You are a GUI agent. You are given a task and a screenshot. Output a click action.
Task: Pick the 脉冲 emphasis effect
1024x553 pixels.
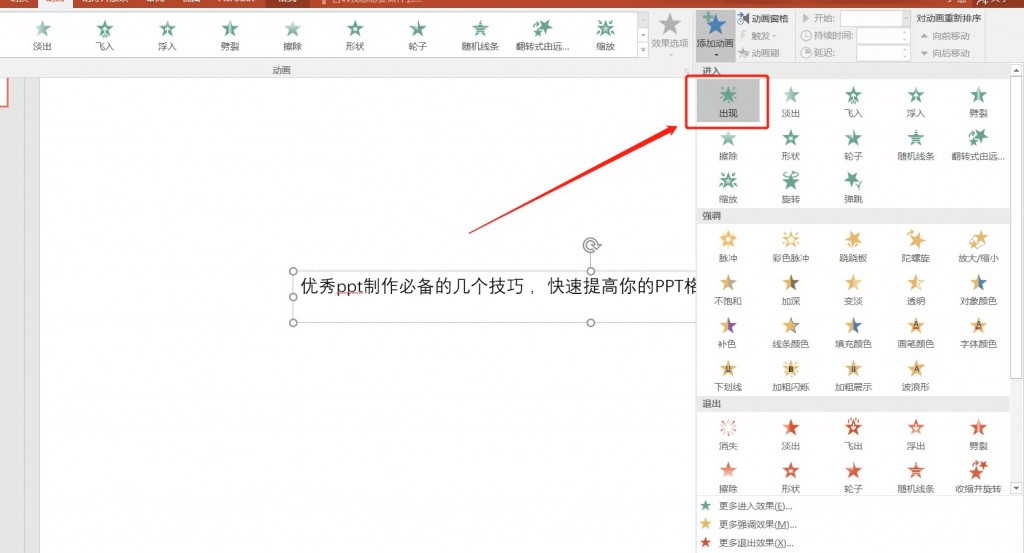(727, 245)
